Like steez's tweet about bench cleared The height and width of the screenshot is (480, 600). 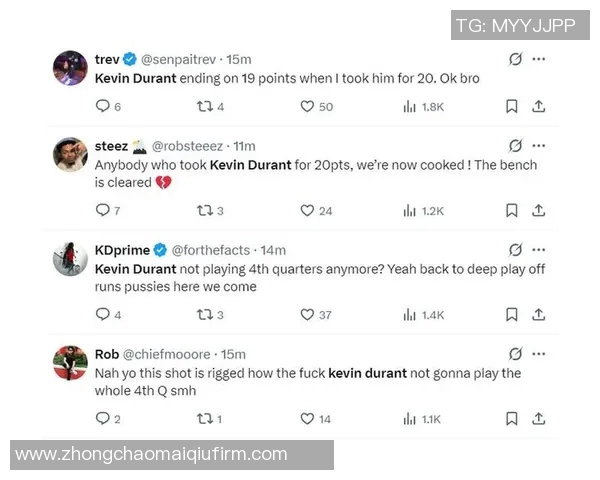pyautogui.click(x=308, y=210)
